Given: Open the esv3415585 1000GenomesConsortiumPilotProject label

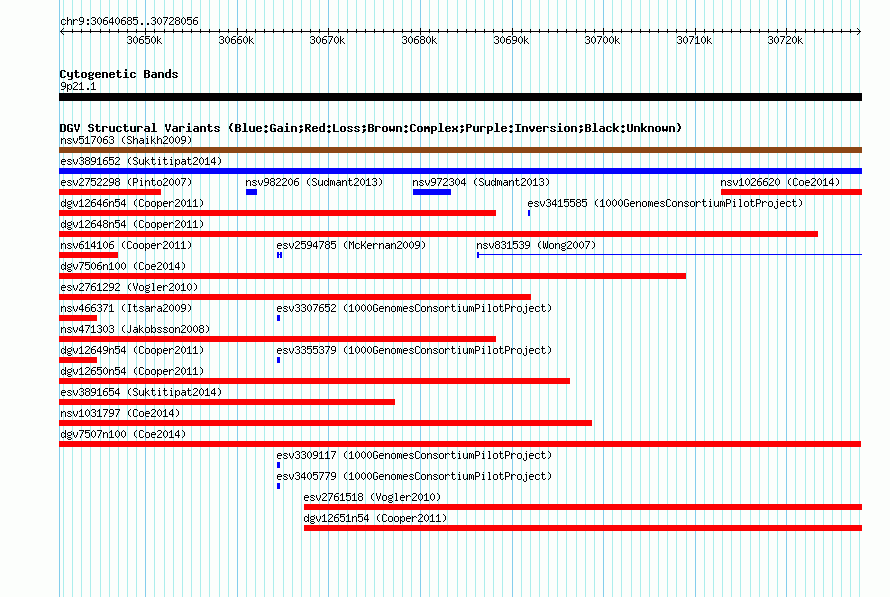Looking at the screenshot, I should coord(665,203).
